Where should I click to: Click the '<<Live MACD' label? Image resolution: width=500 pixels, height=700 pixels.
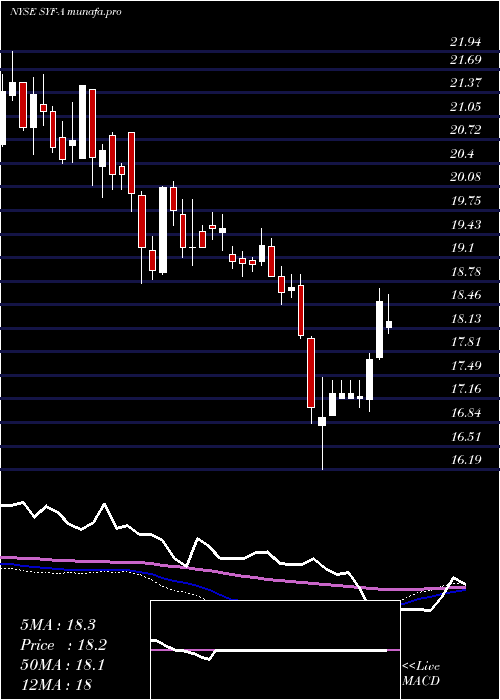(x=421, y=673)
